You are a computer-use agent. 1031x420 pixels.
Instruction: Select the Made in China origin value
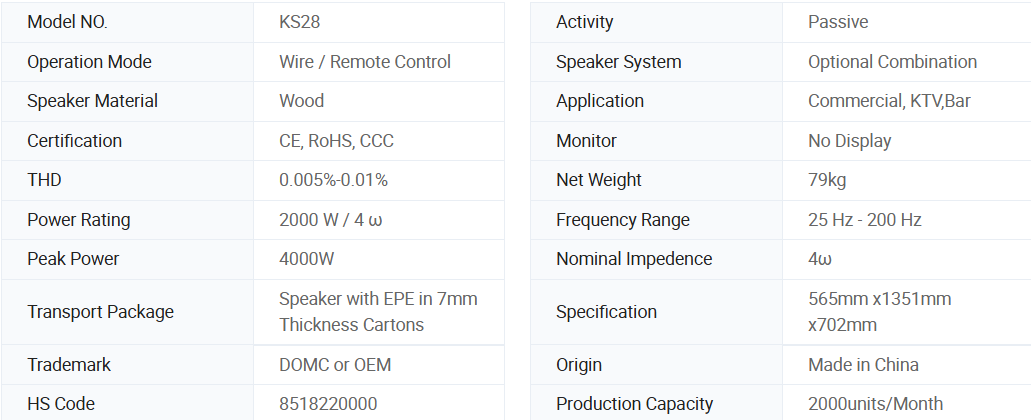(x=863, y=365)
